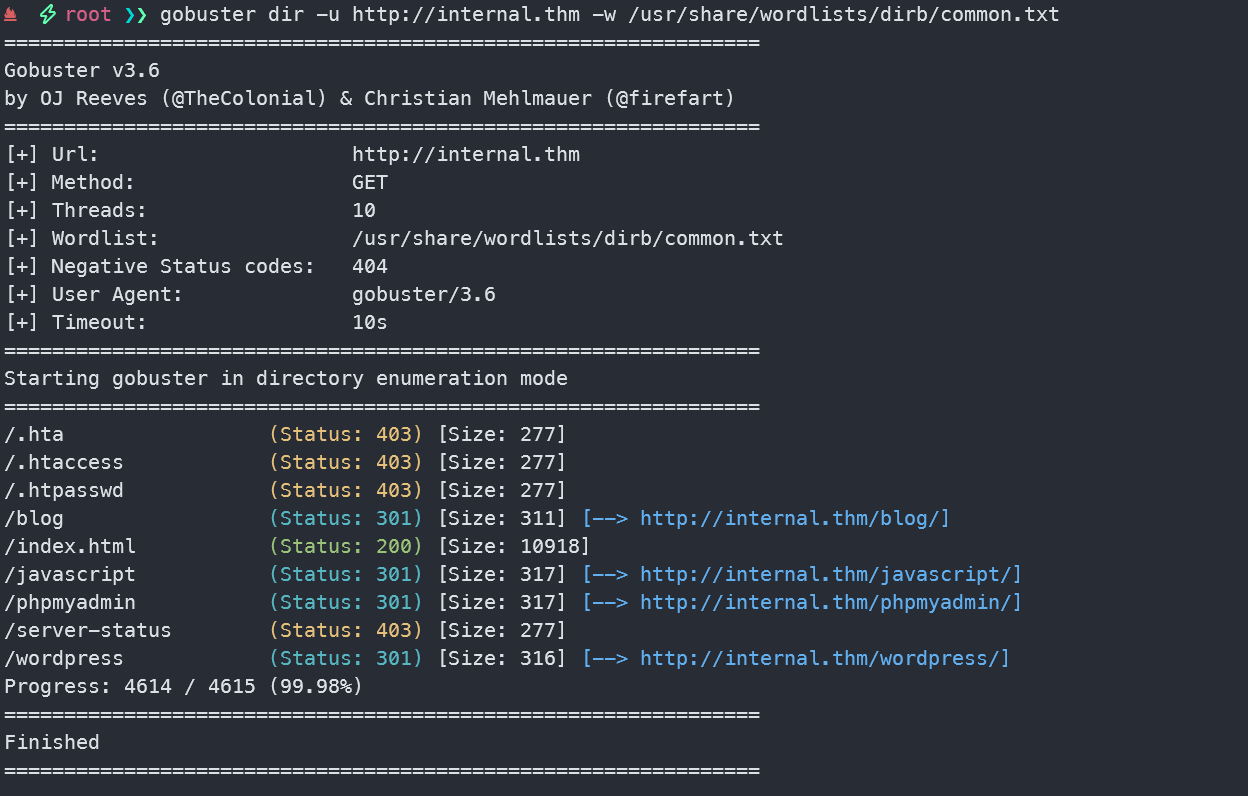Click the Threads value '10'
Image resolution: width=1248 pixels, height=796 pixels.
tap(364, 211)
